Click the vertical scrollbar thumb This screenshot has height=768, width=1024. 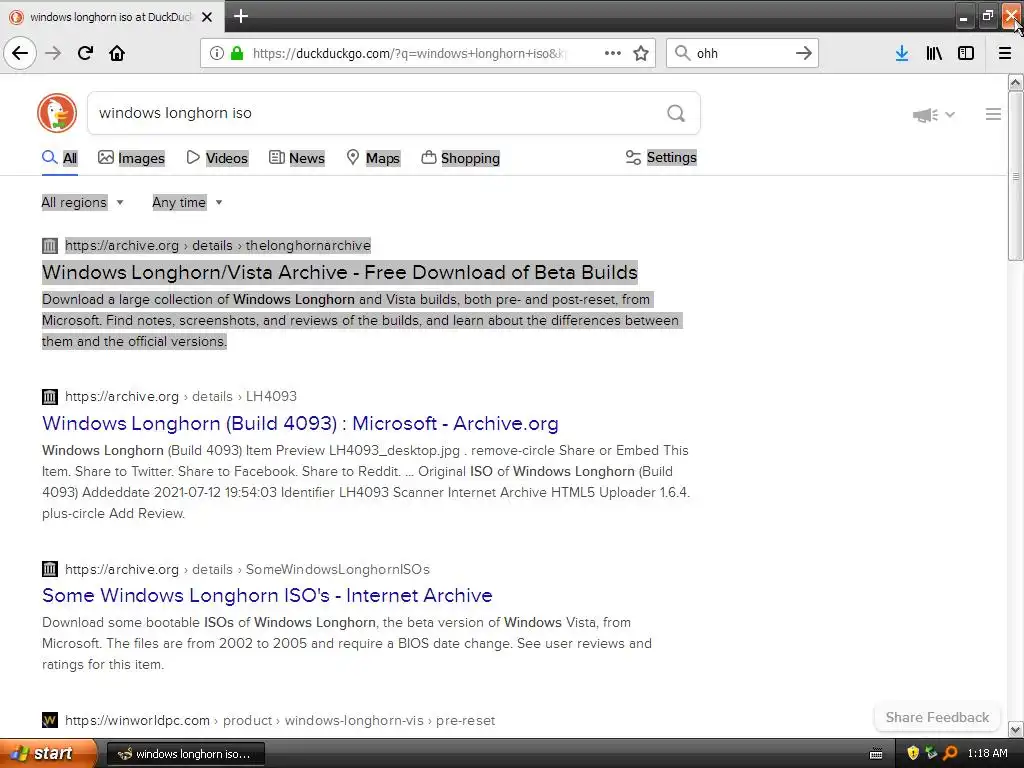(1015, 176)
